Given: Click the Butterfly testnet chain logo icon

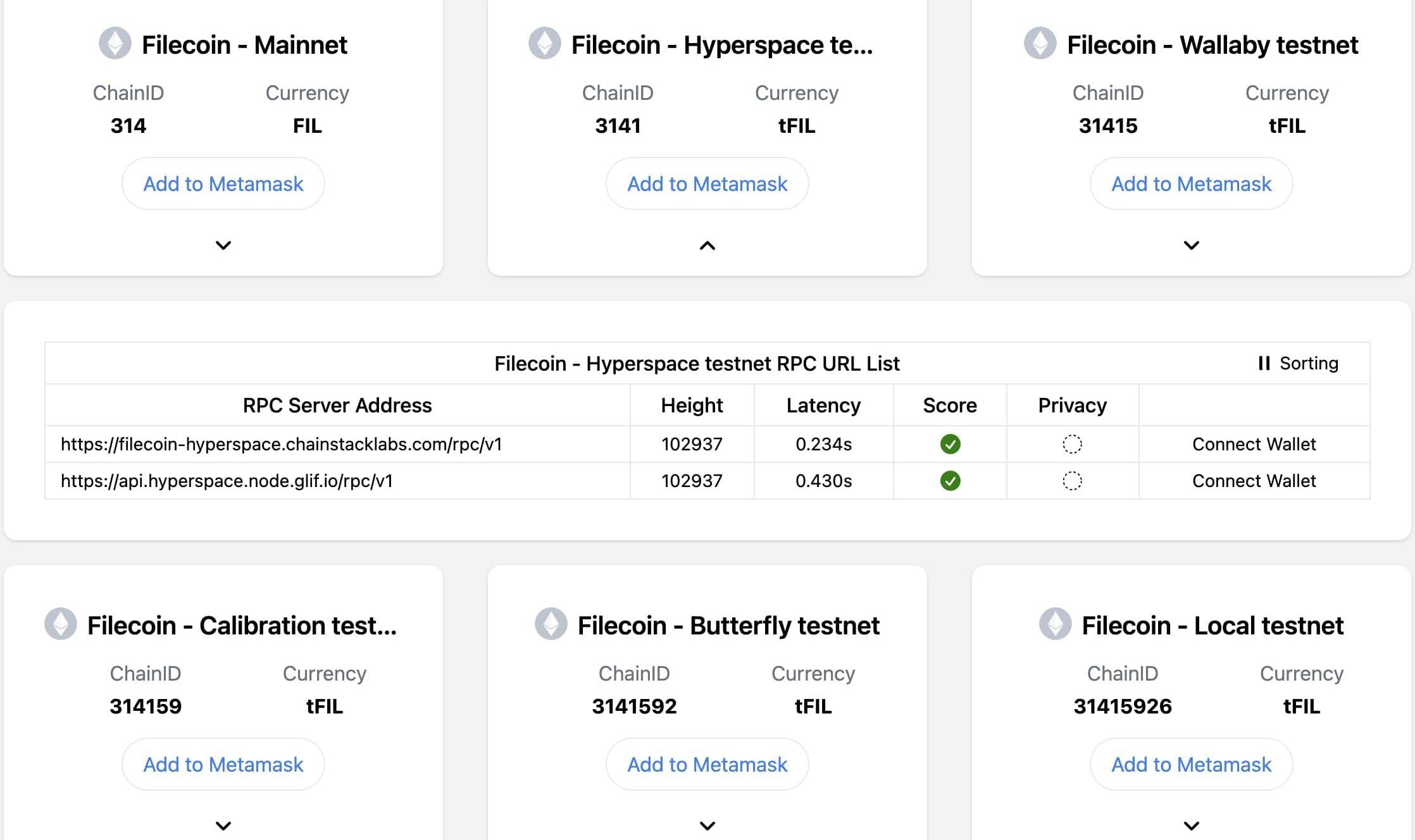Looking at the screenshot, I should click(x=551, y=624).
